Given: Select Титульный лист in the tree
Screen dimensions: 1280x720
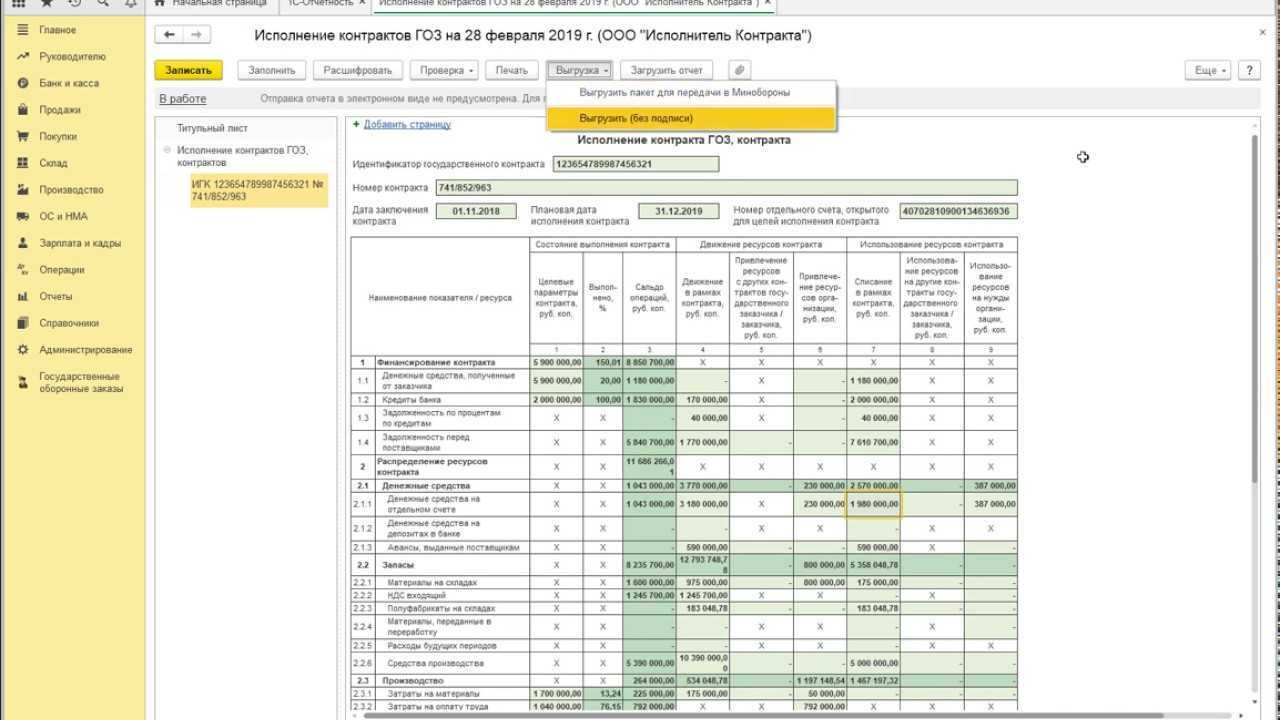Looking at the screenshot, I should (212, 128).
